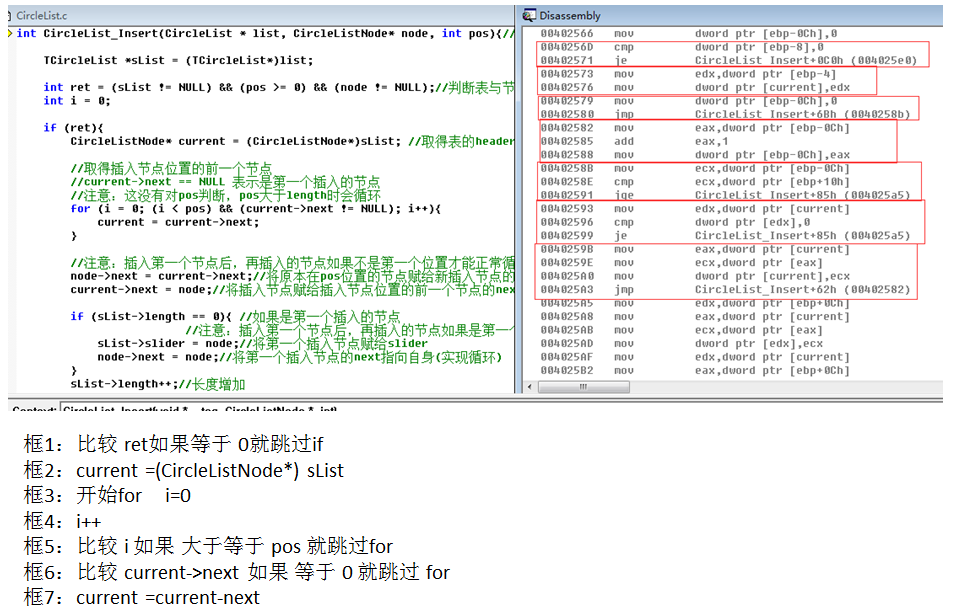Viewport: 960px width, 610px height.
Task: Click the jmp instruction at 004025A3
Action: (x=725, y=289)
